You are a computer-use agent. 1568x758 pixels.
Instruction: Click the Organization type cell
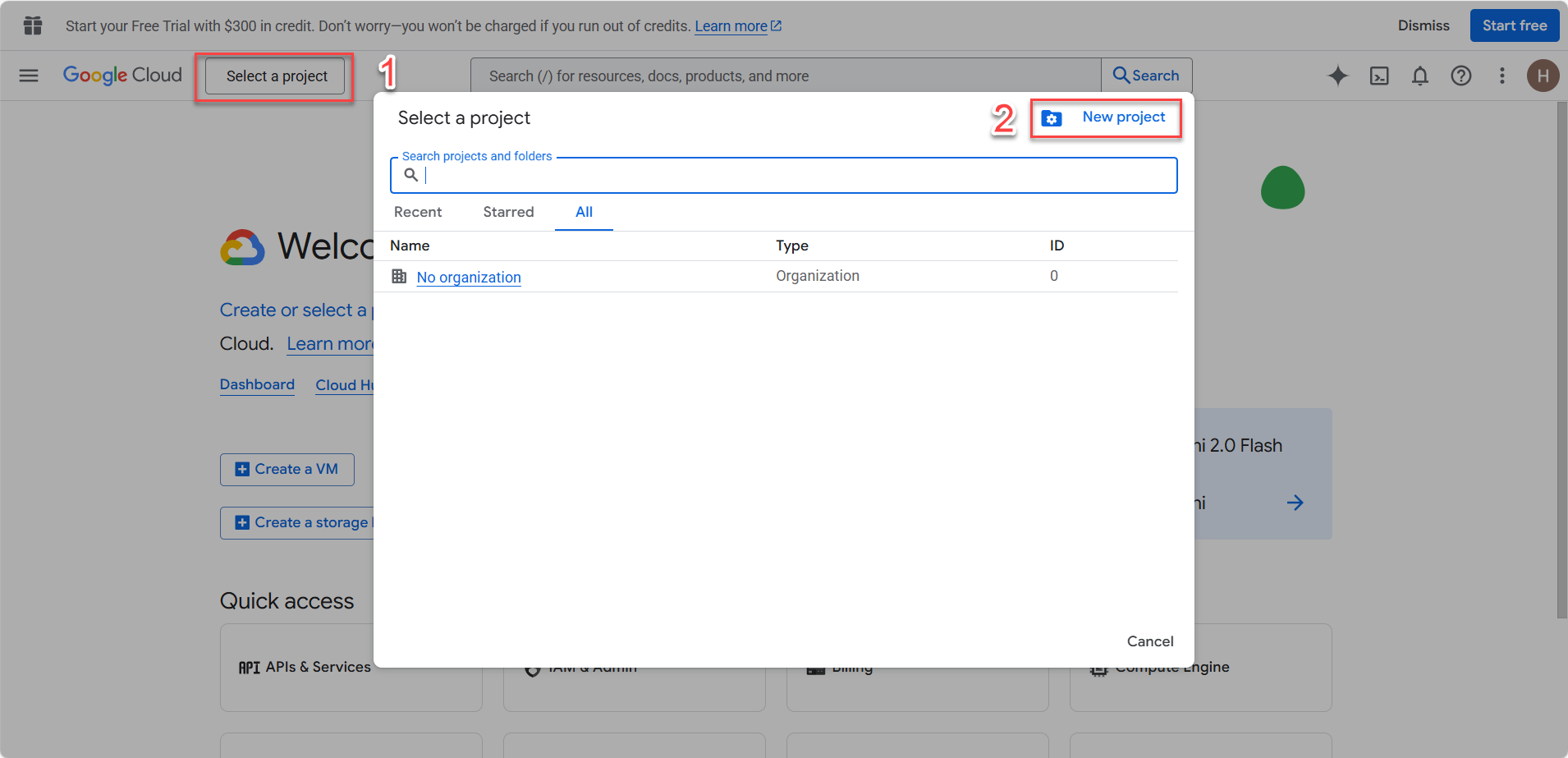click(x=818, y=276)
